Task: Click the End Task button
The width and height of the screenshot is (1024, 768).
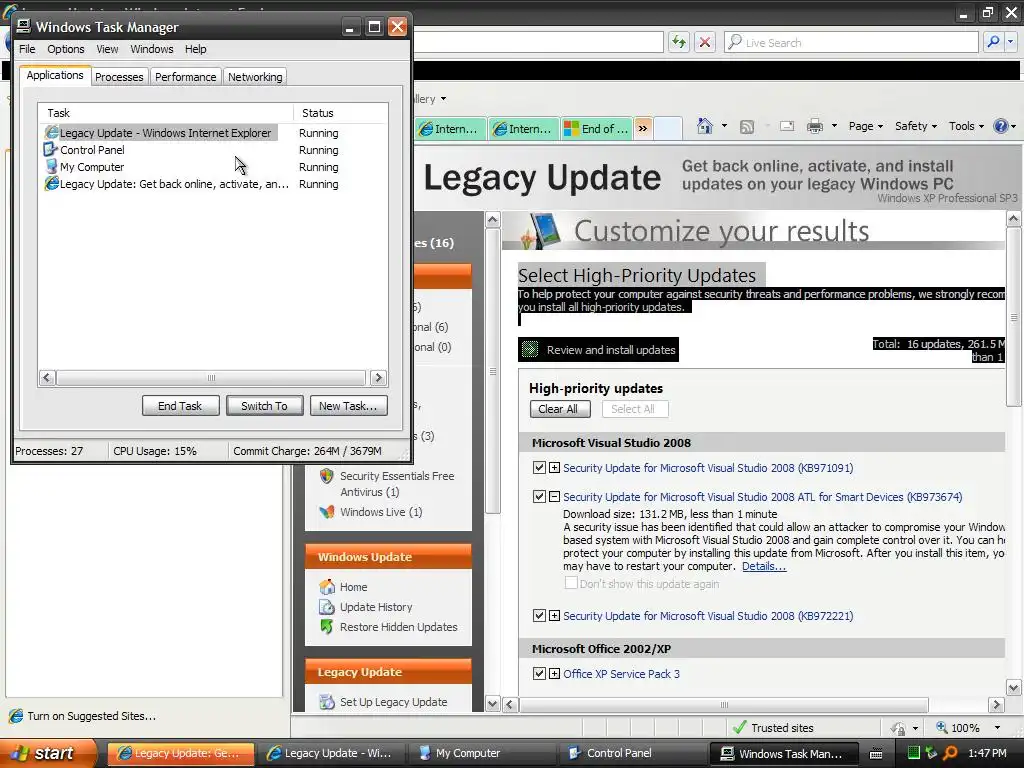Action: pyautogui.click(x=180, y=406)
